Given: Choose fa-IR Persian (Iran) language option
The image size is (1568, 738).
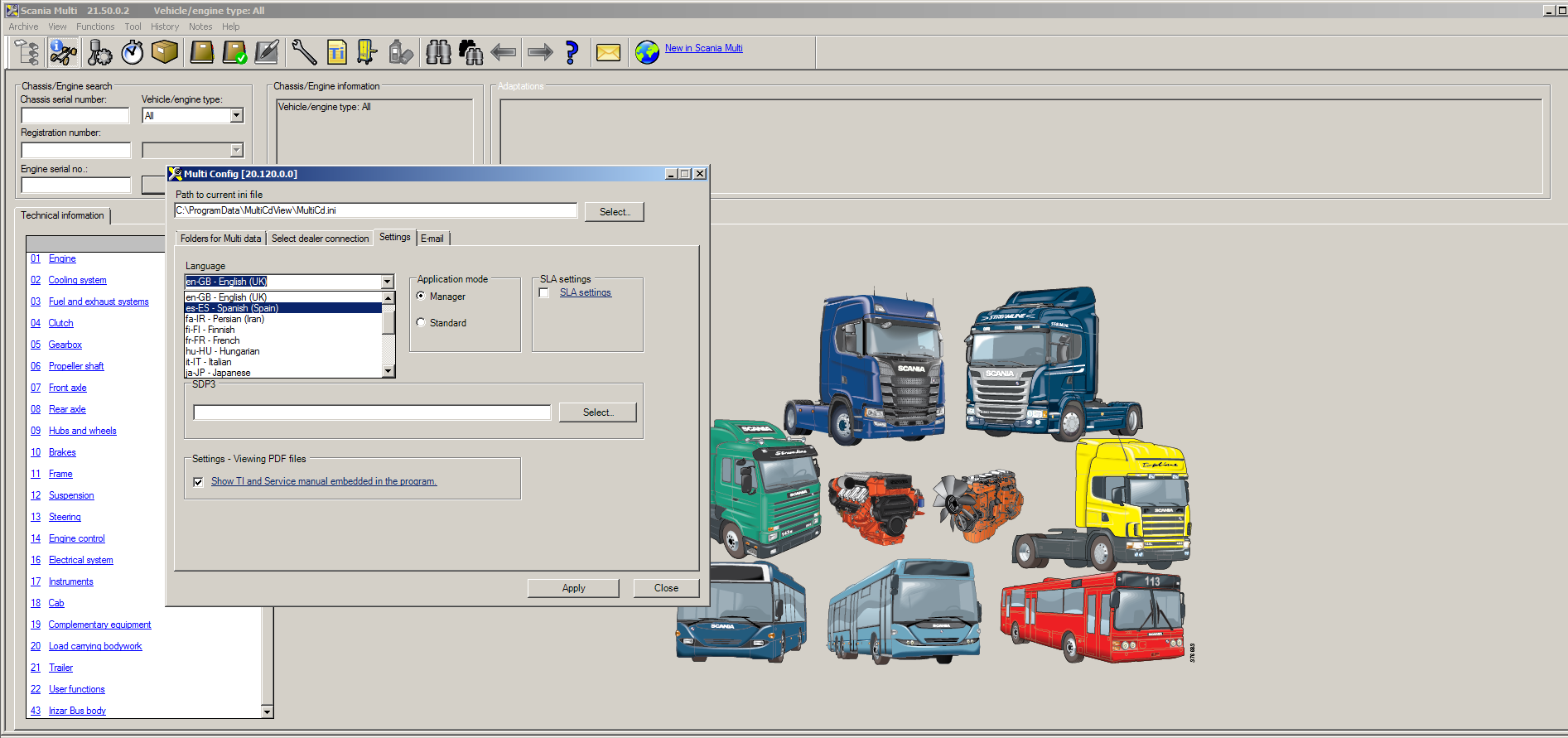Looking at the screenshot, I should pyautogui.click(x=282, y=319).
